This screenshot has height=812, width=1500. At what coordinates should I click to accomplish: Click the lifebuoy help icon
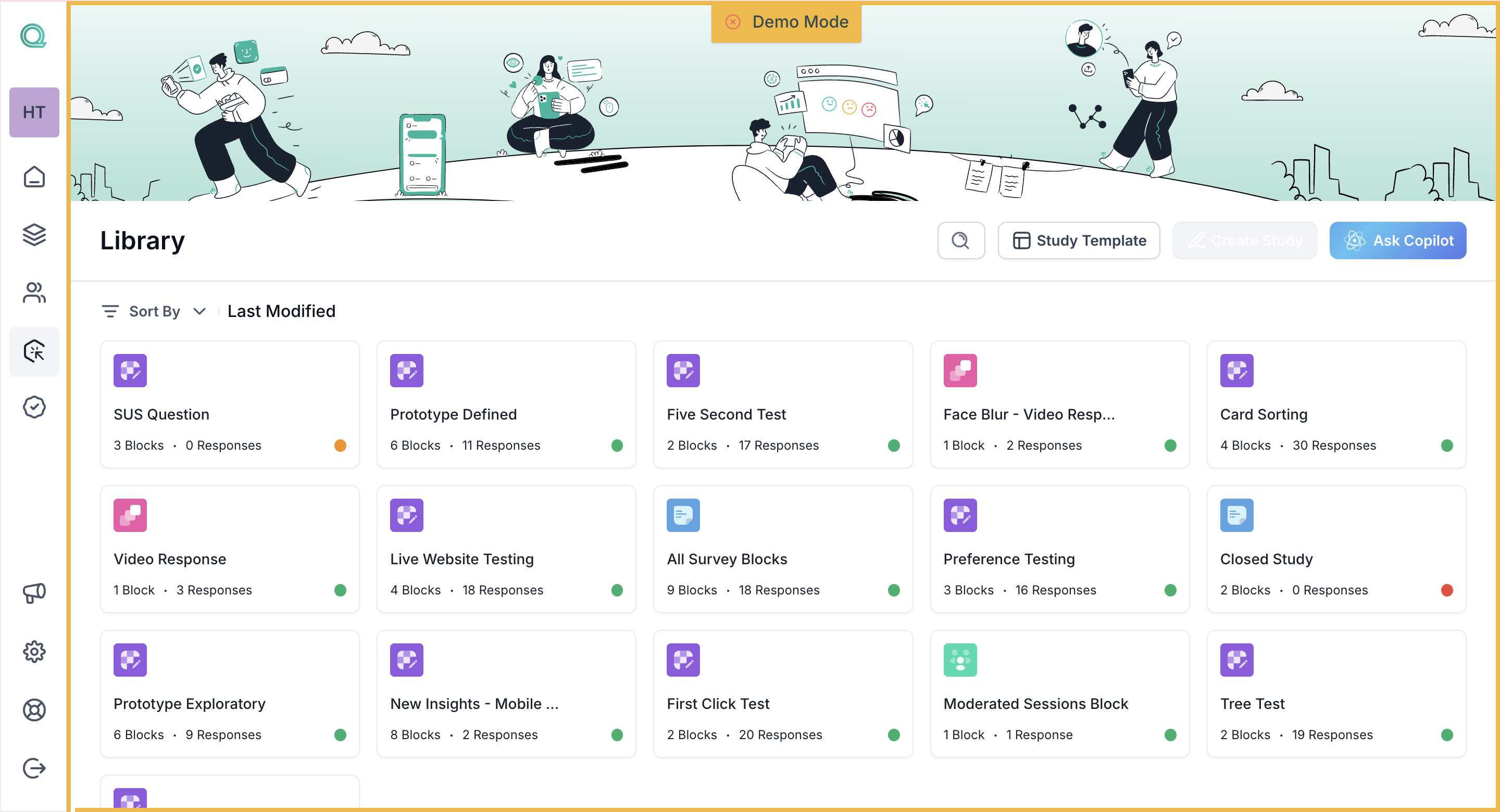[x=34, y=709]
